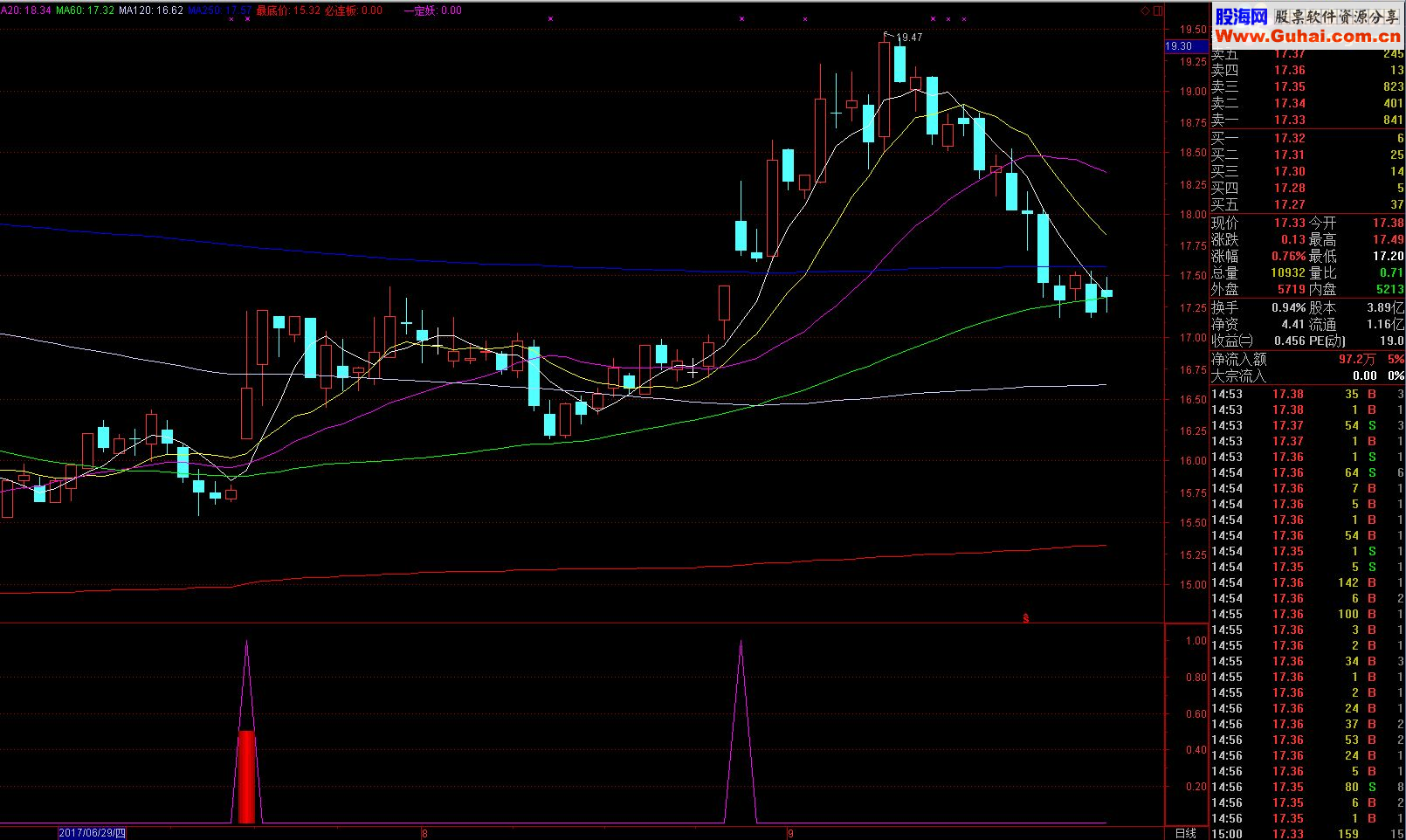Click the 净资 4.41 value
The image size is (1406, 840).
tap(1292, 324)
